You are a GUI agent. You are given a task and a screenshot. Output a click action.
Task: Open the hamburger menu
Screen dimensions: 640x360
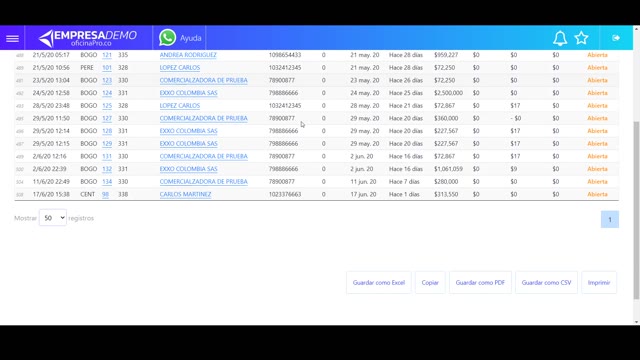point(12,38)
